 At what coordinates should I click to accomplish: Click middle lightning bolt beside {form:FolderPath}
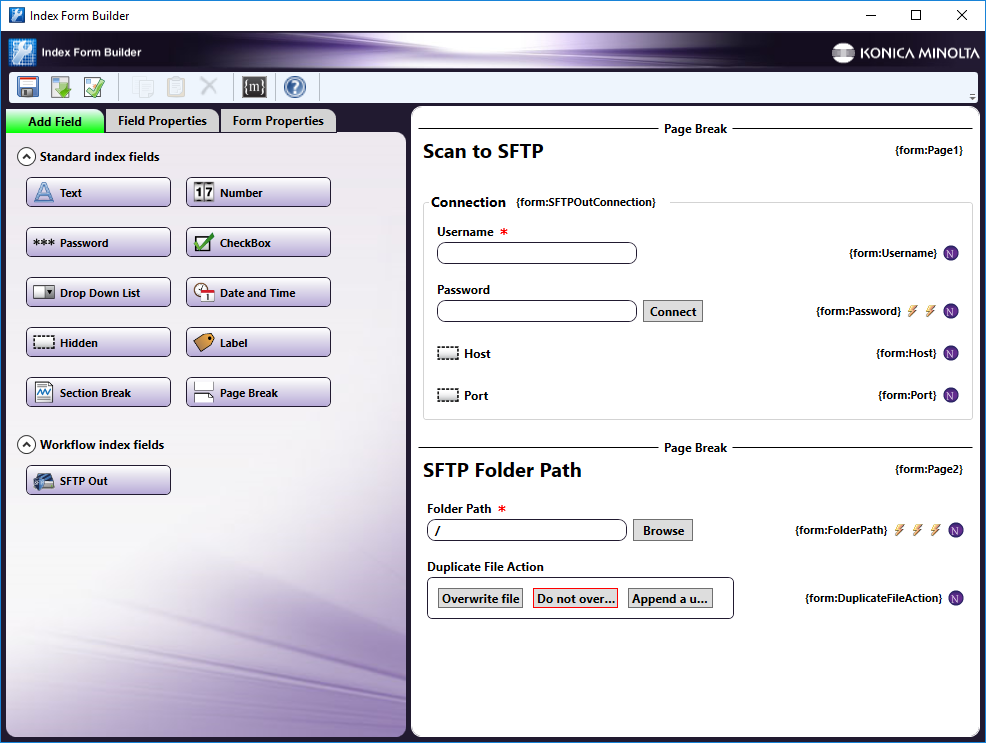click(917, 530)
